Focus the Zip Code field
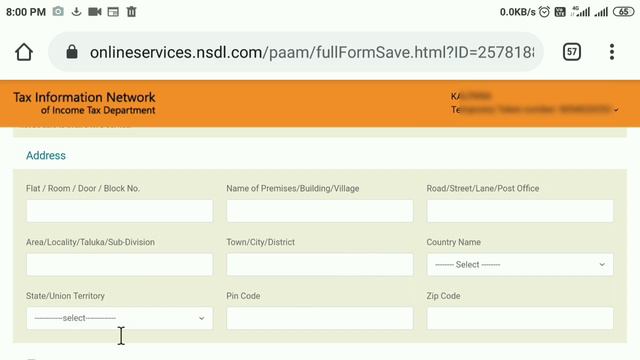The width and height of the screenshot is (640, 360). coord(520,318)
